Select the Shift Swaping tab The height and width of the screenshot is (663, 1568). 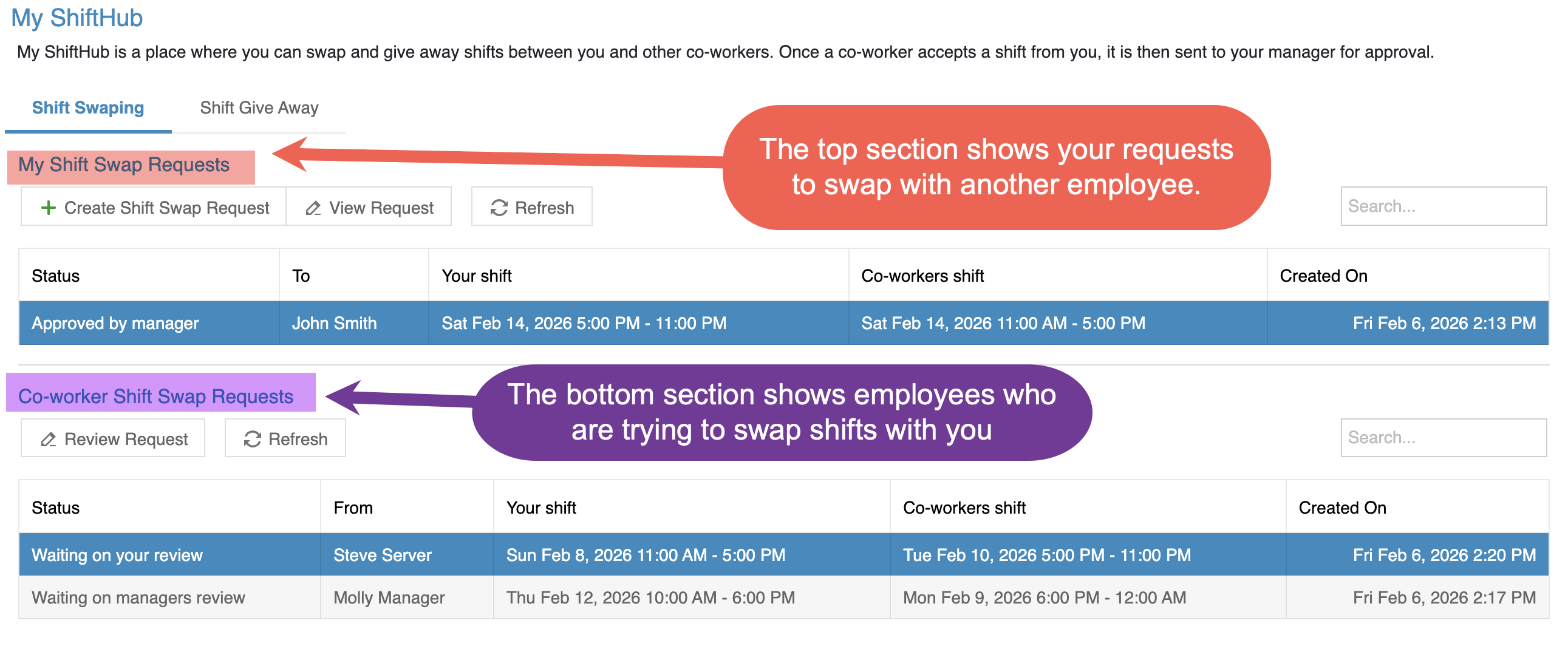tap(87, 107)
